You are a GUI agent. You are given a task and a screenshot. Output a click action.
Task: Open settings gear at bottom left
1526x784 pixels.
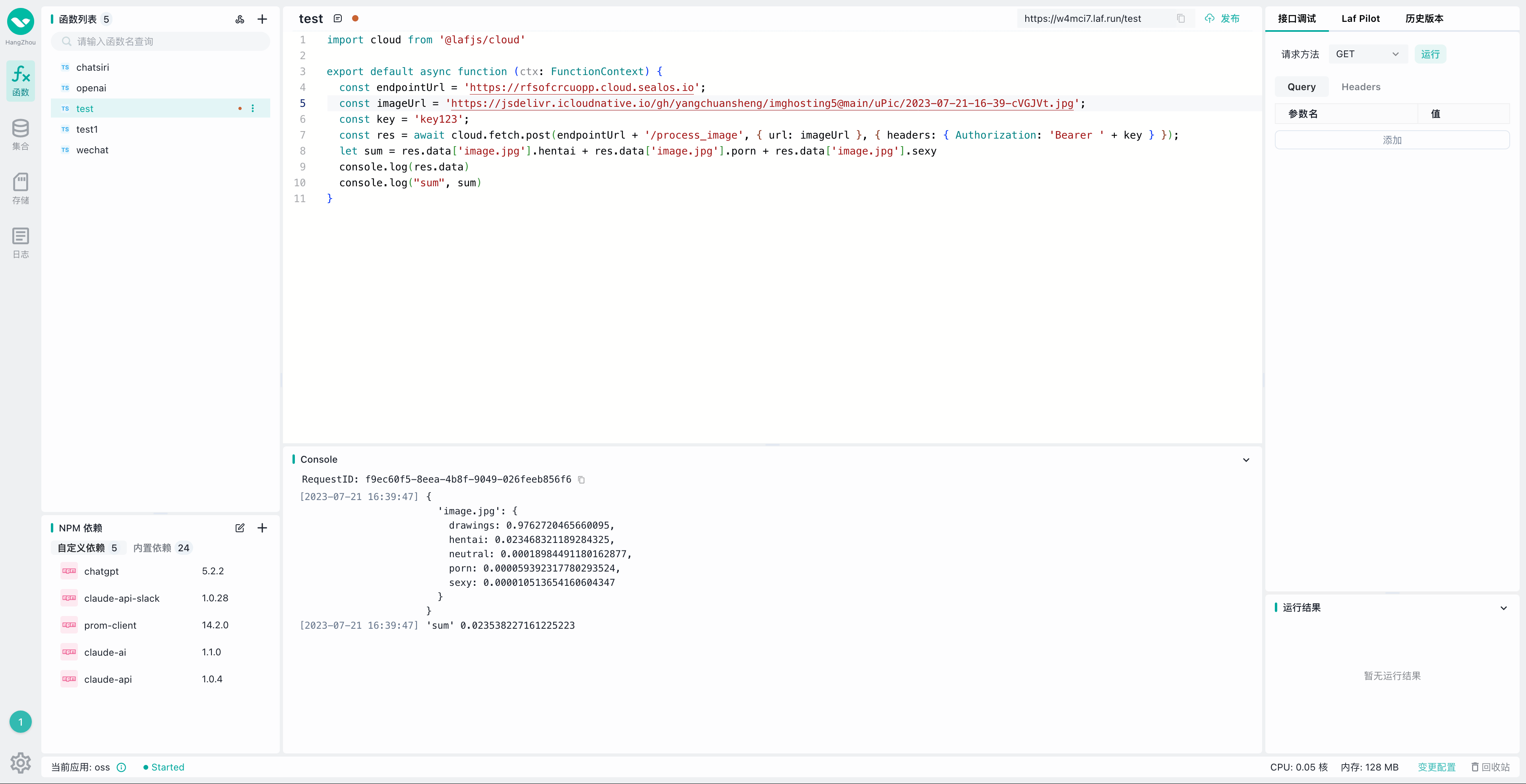click(x=20, y=763)
